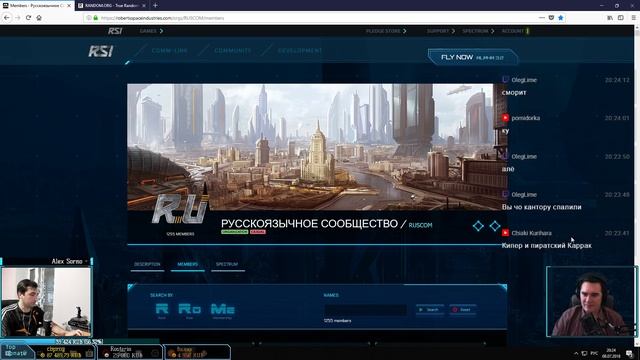Click small RSI logo in top bar
640x360 pixels.
coord(115,31)
